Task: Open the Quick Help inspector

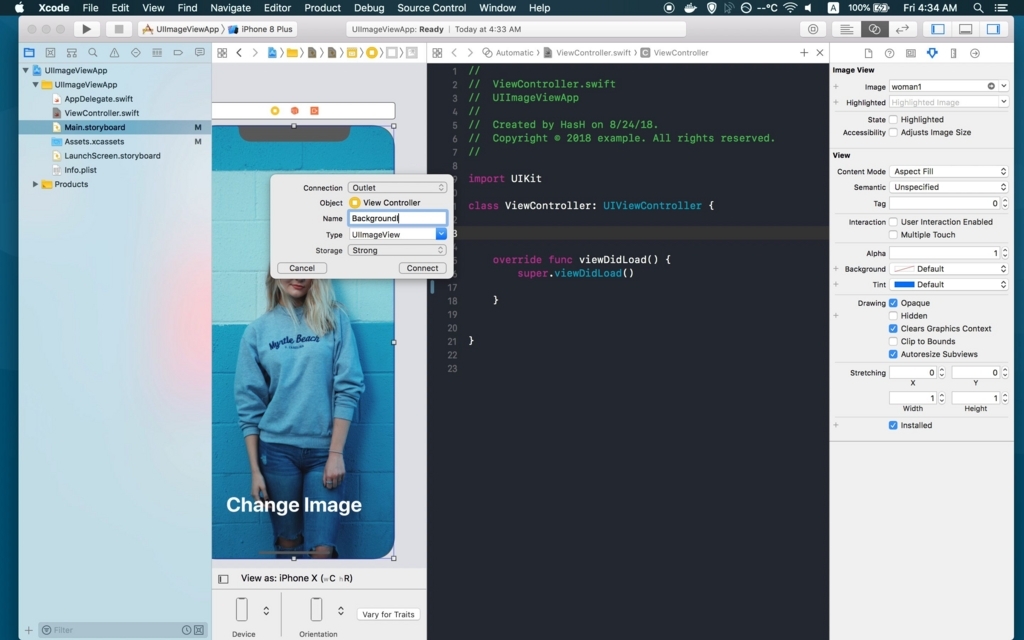Action: 889,53
